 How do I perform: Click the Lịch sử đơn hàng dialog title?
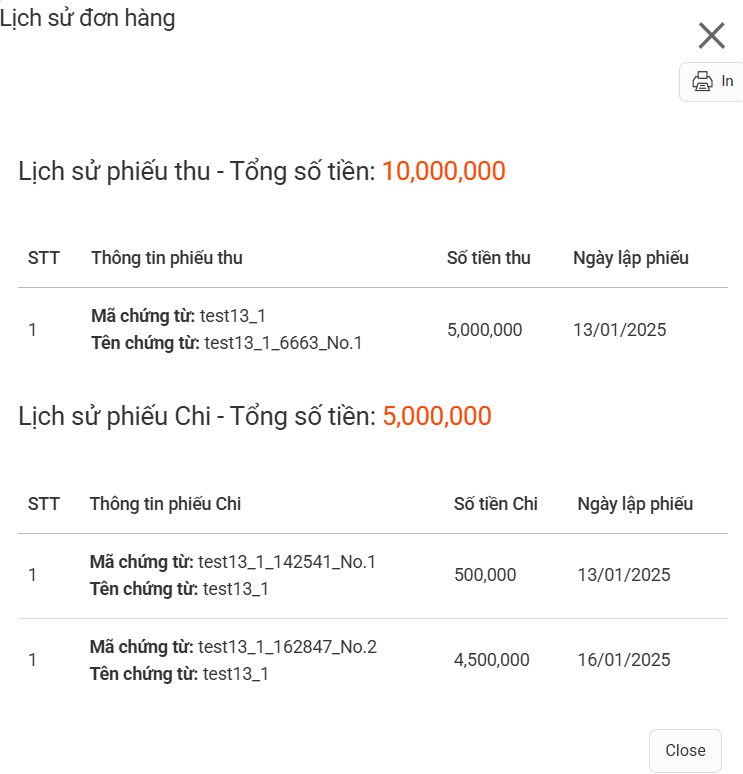(87, 19)
